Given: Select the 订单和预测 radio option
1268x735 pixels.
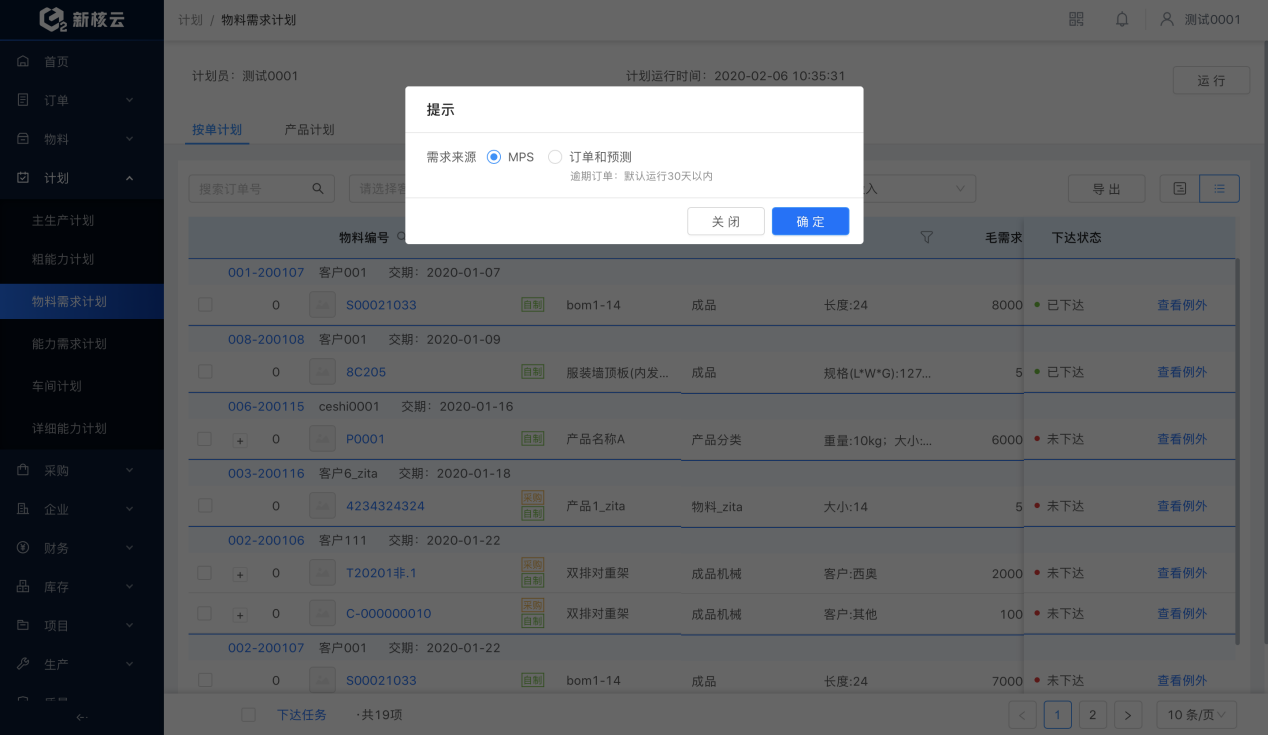Looking at the screenshot, I should click(555, 157).
